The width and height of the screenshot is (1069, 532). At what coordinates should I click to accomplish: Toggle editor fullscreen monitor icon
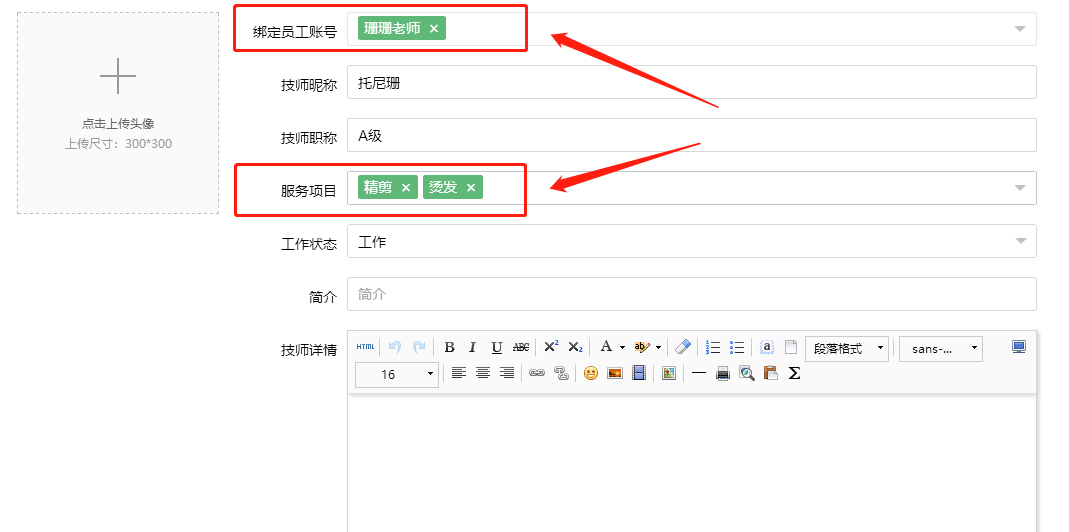pos(1019,347)
